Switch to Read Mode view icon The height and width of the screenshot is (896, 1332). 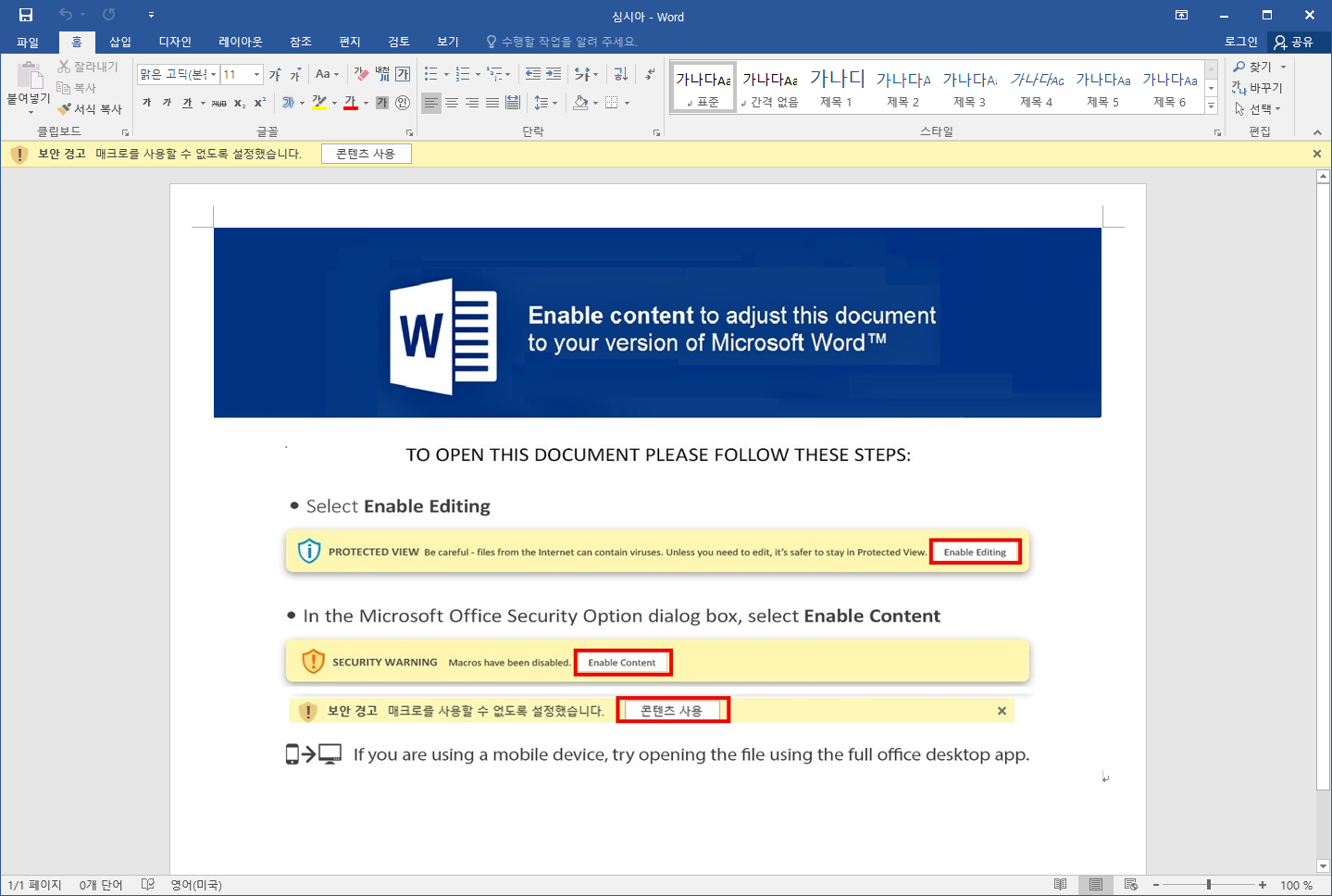pyautogui.click(x=1061, y=885)
